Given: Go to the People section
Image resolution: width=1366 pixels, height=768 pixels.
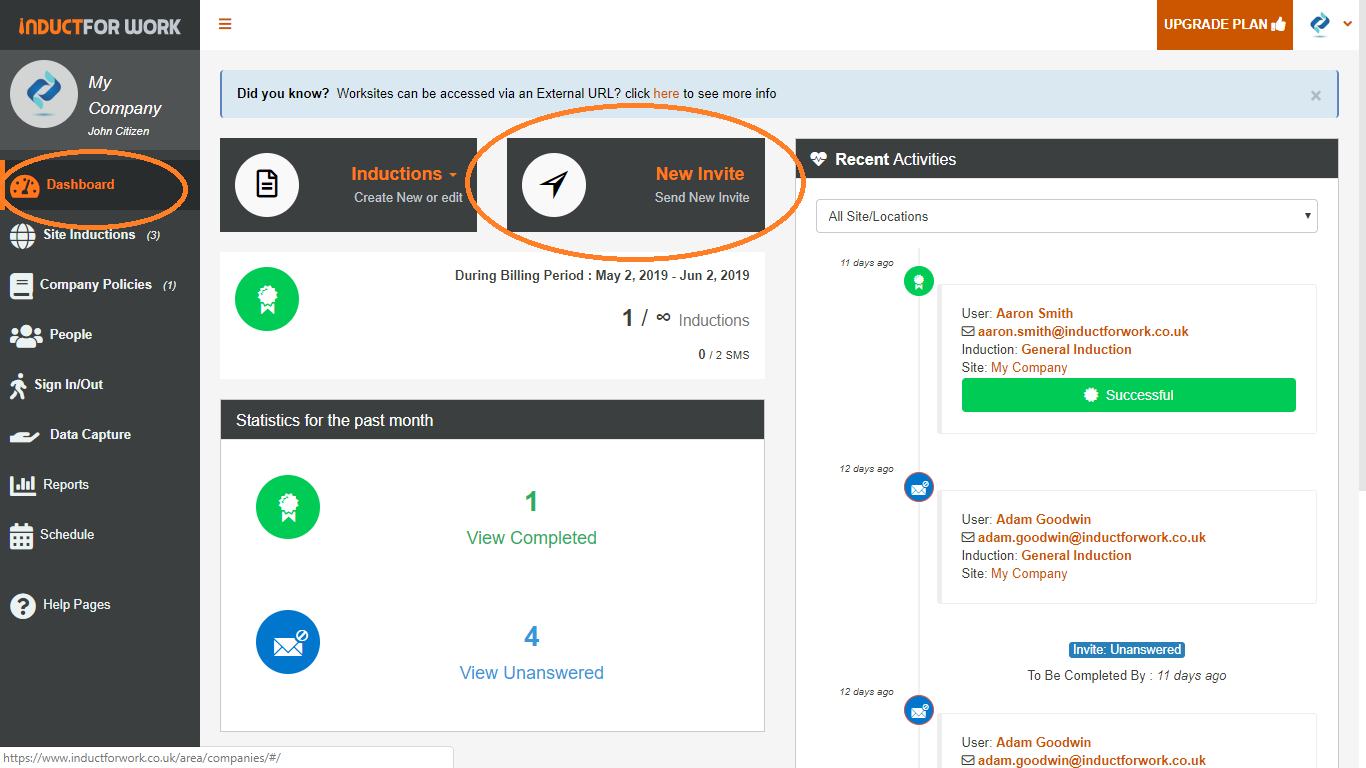Looking at the screenshot, I should 100,335.
